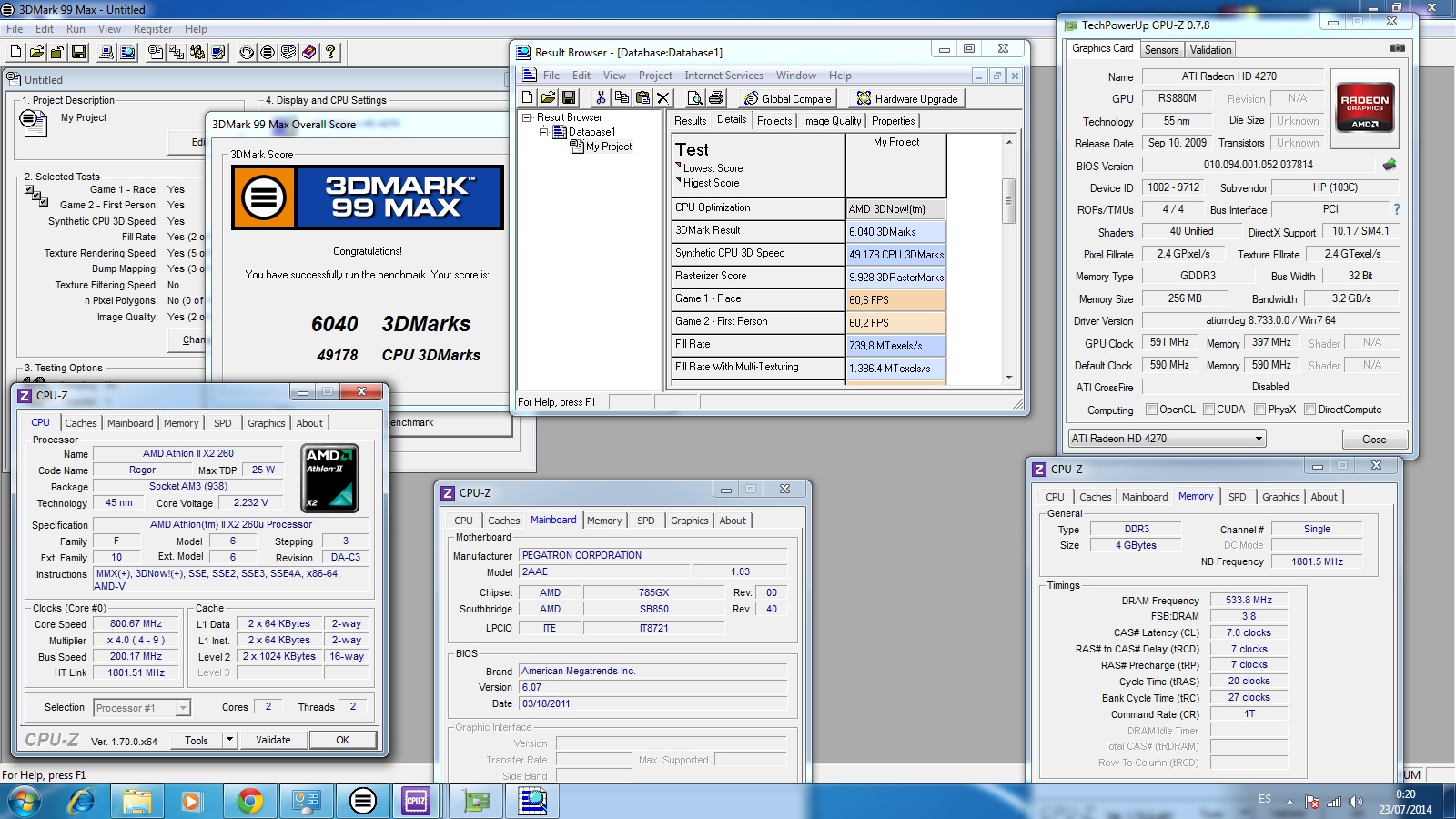Image resolution: width=1456 pixels, height=819 pixels.
Task: Open Caches tab in CPU-Z processor window
Action: pyautogui.click(x=80, y=423)
